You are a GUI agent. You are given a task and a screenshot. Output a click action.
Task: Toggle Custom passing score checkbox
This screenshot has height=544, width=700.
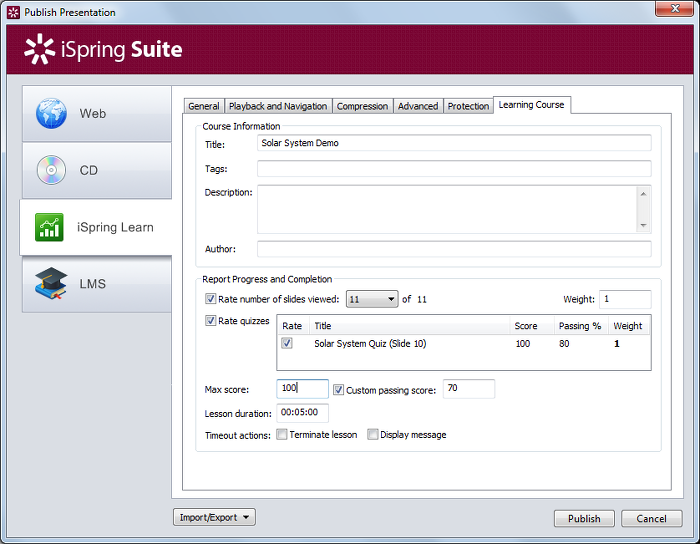pyautogui.click(x=338, y=390)
